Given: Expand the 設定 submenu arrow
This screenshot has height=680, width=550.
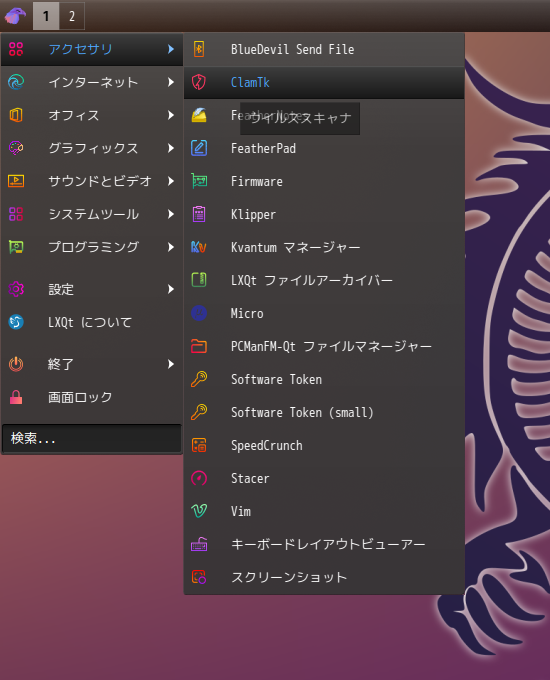Looking at the screenshot, I should coord(171,289).
